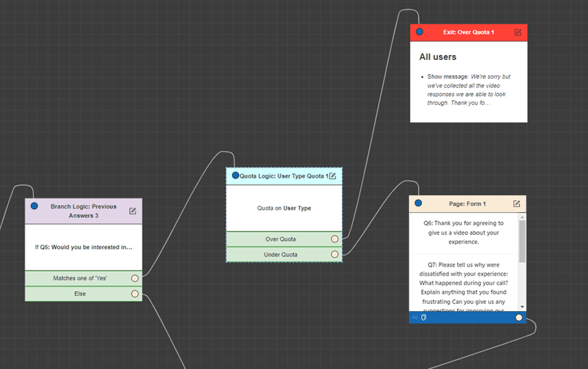Select the Else branch row
The width and height of the screenshot is (588, 369).
click(x=84, y=294)
